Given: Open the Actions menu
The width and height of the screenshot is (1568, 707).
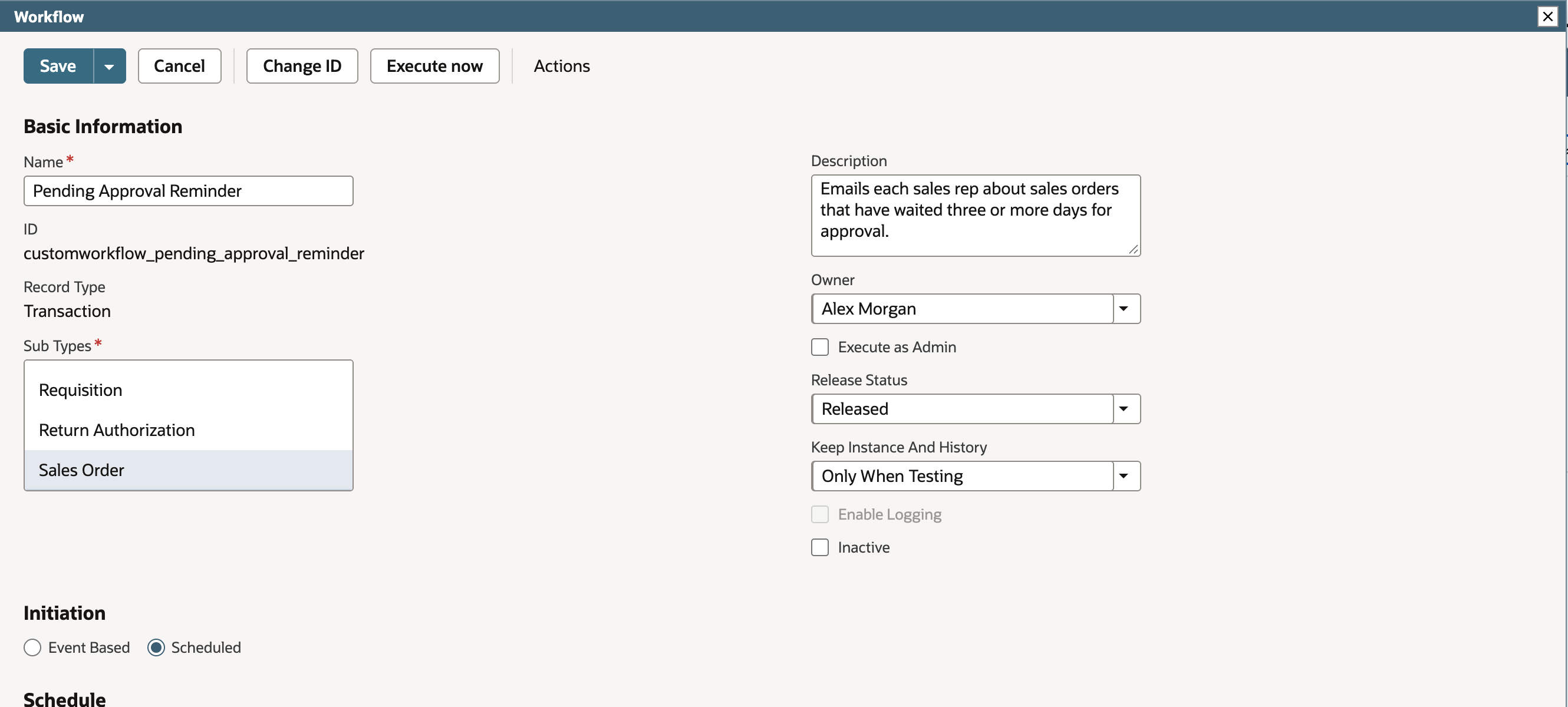Looking at the screenshot, I should click(561, 66).
